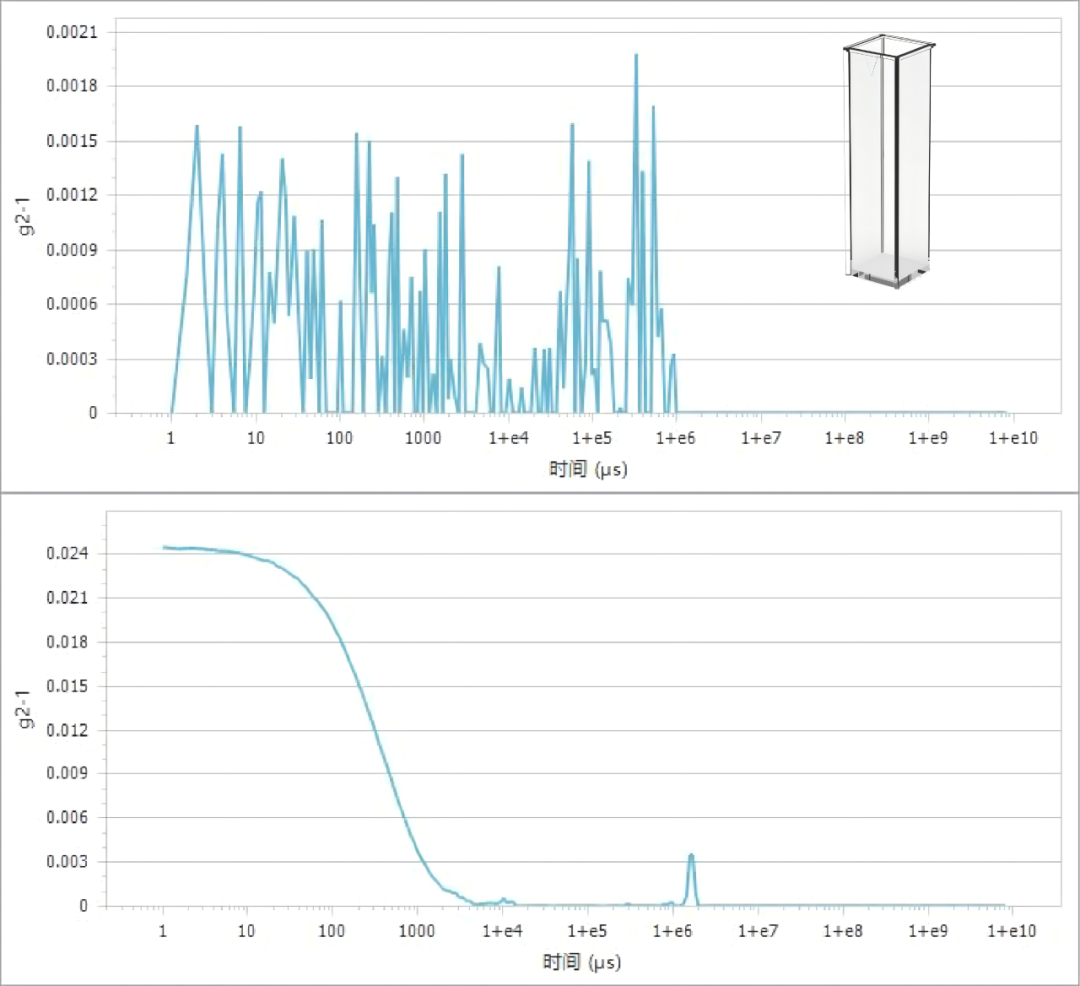Click the plateau start of the lower decay curve
The image size is (1080, 986).
pos(164,547)
